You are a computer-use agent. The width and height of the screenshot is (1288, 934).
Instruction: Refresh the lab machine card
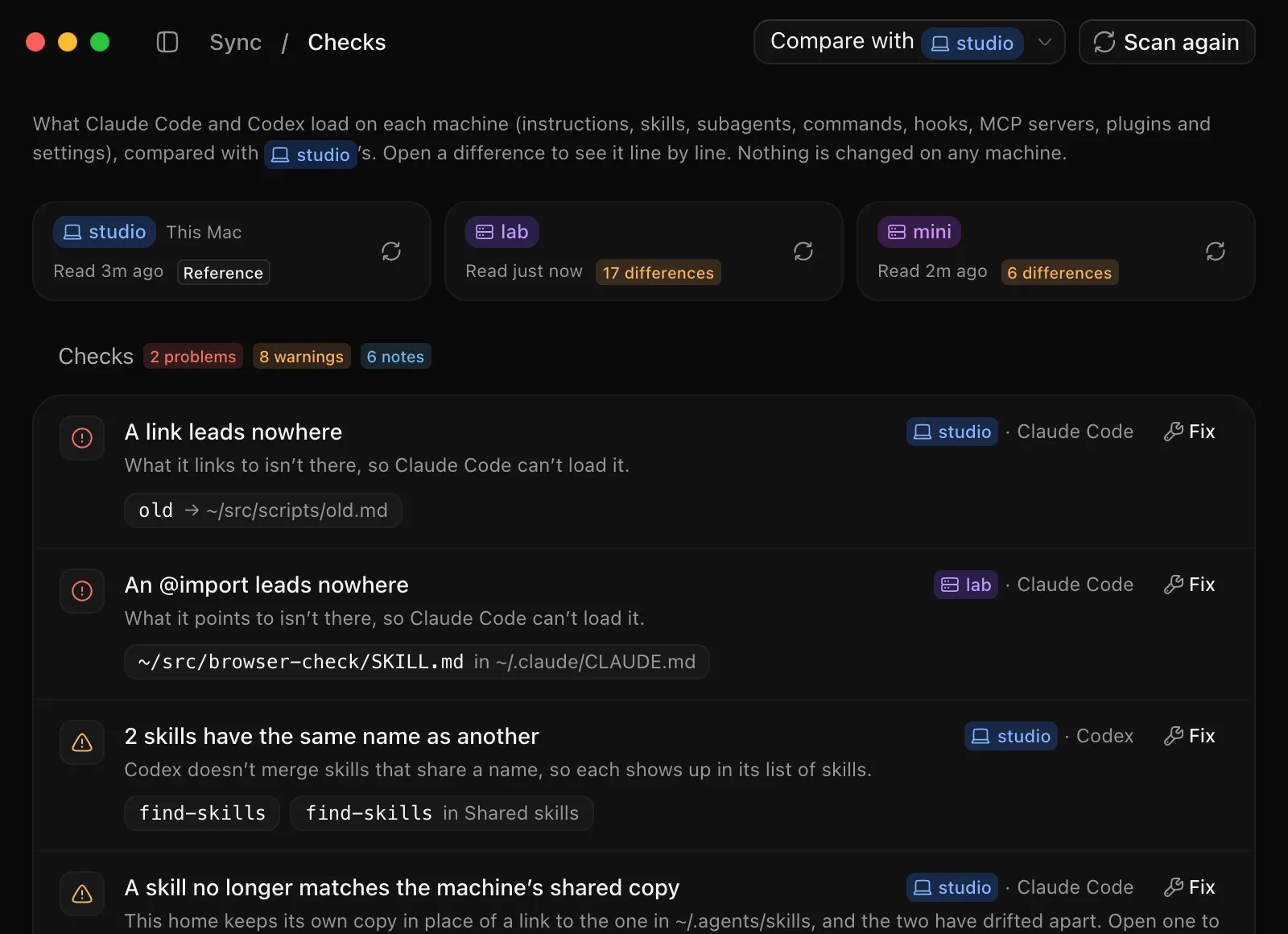(803, 252)
